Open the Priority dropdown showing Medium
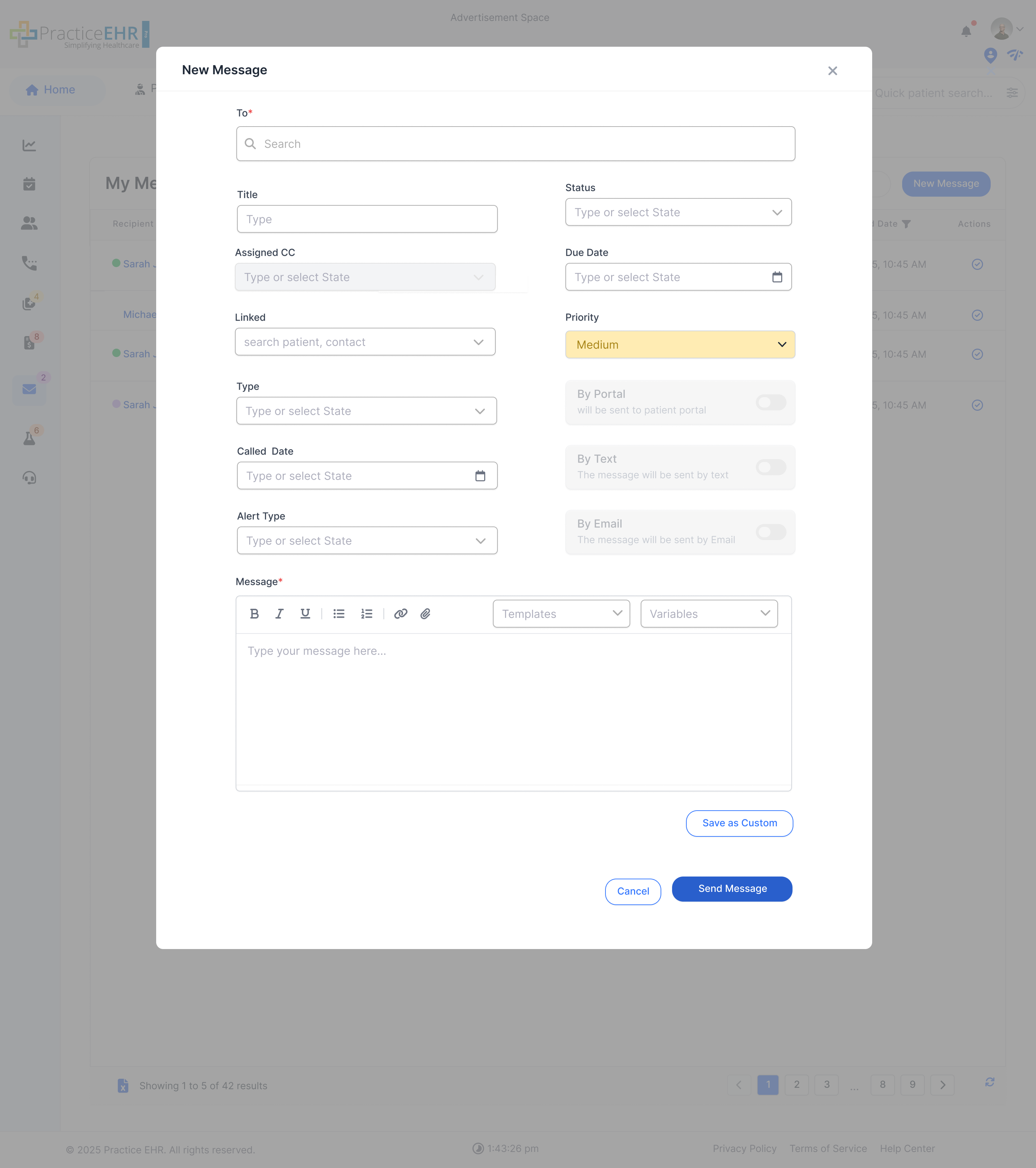The image size is (1036, 1168). point(679,344)
